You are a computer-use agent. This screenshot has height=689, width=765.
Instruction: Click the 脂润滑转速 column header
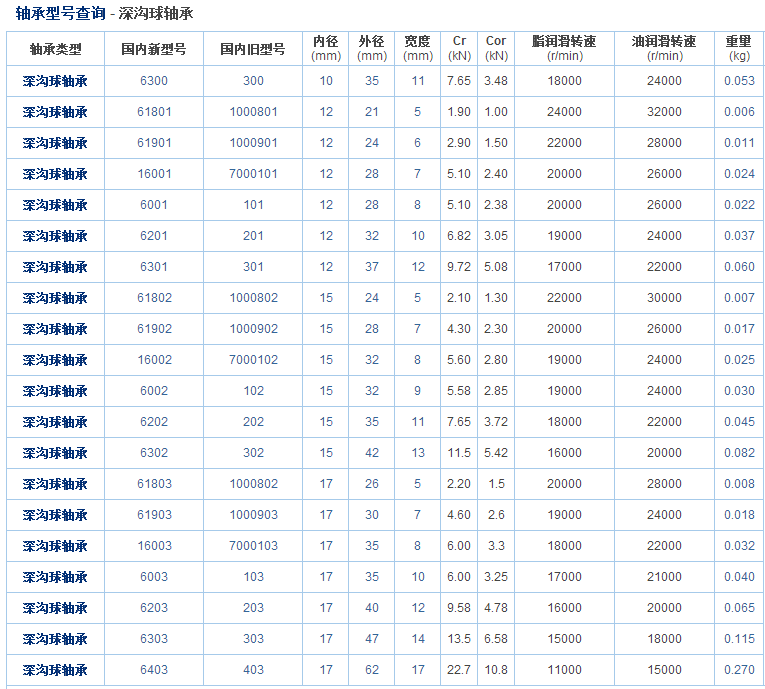(x=564, y=48)
